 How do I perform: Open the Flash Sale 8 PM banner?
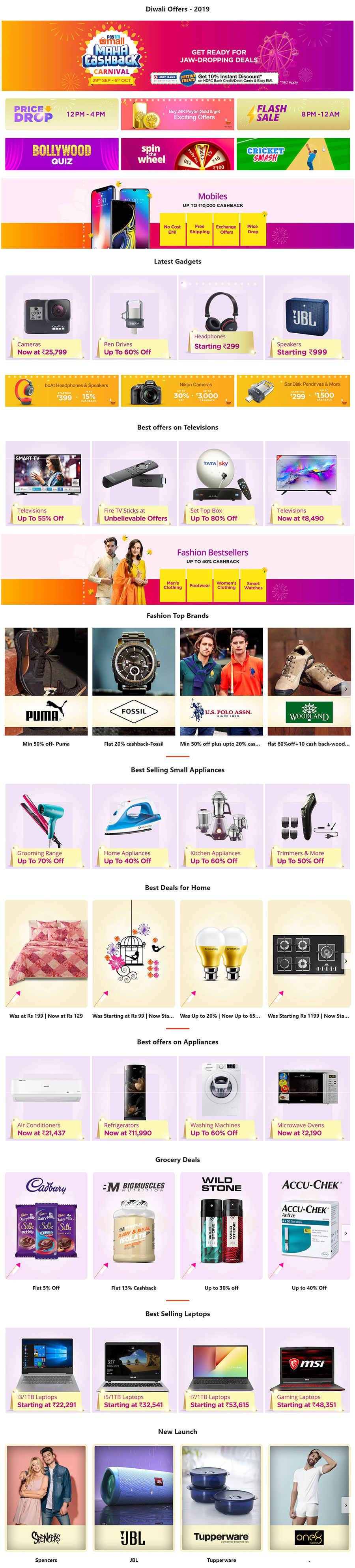click(293, 114)
